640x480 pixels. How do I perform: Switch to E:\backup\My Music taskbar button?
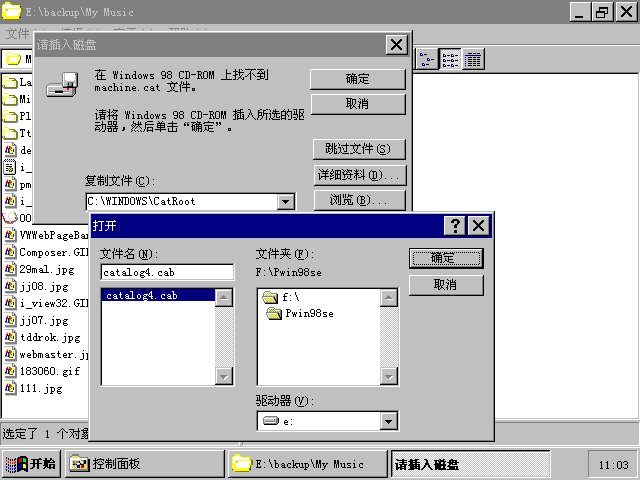pos(307,464)
